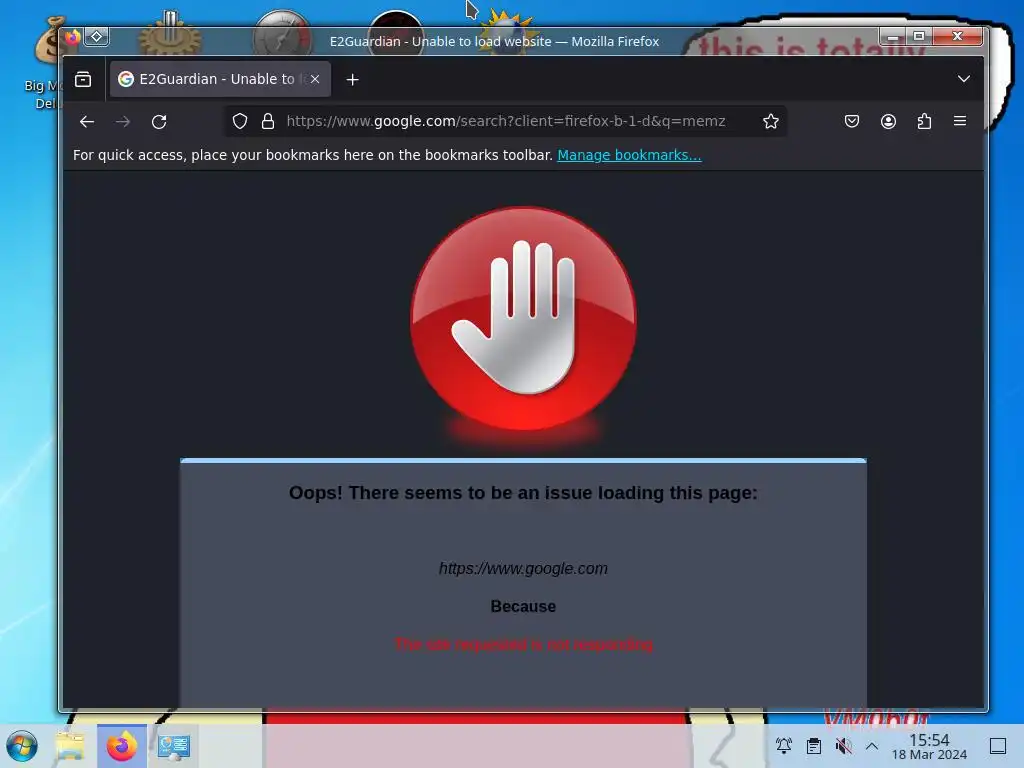The width and height of the screenshot is (1024, 768).
Task: Click the Manage bookmarks link
Action: tap(629, 155)
